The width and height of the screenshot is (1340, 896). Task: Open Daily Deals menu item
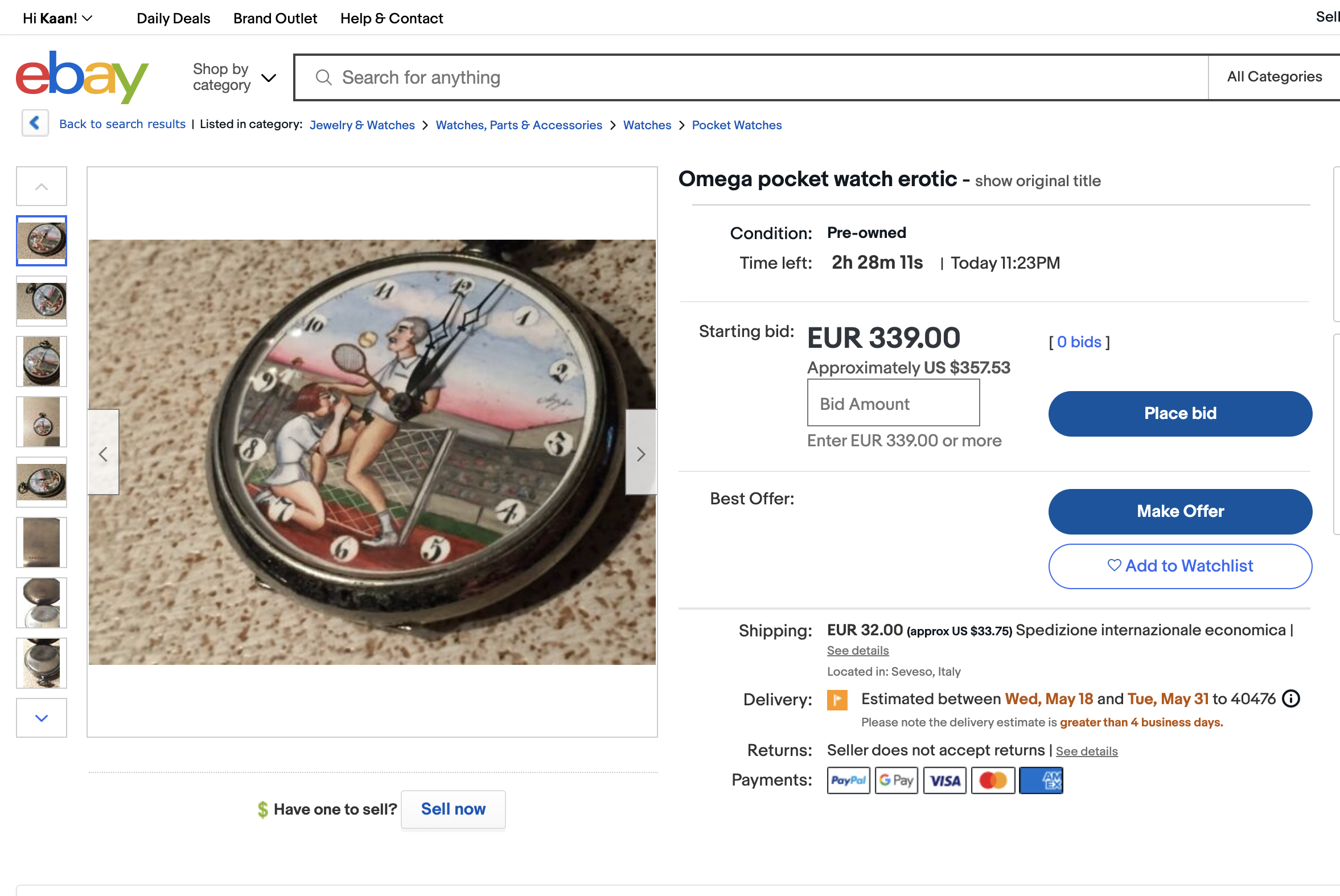(x=173, y=18)
